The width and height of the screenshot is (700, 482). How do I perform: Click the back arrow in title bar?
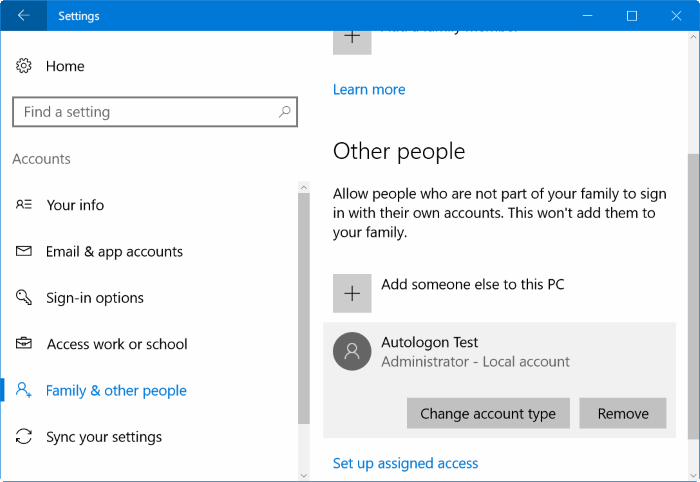coord(23,16)
